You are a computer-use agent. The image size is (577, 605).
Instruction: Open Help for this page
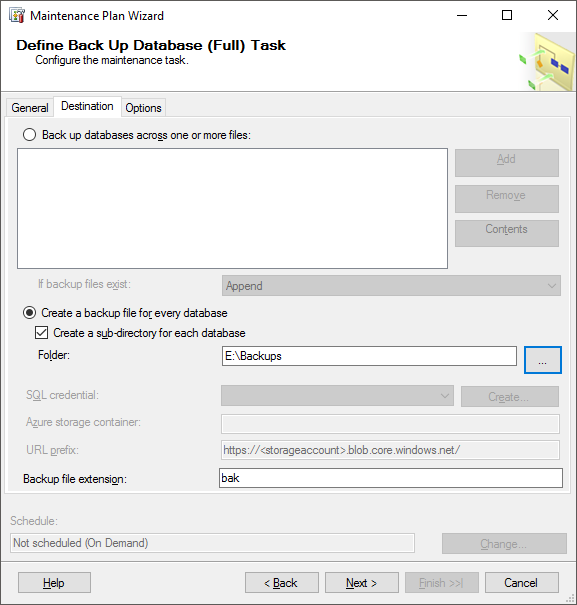(54, 583)
